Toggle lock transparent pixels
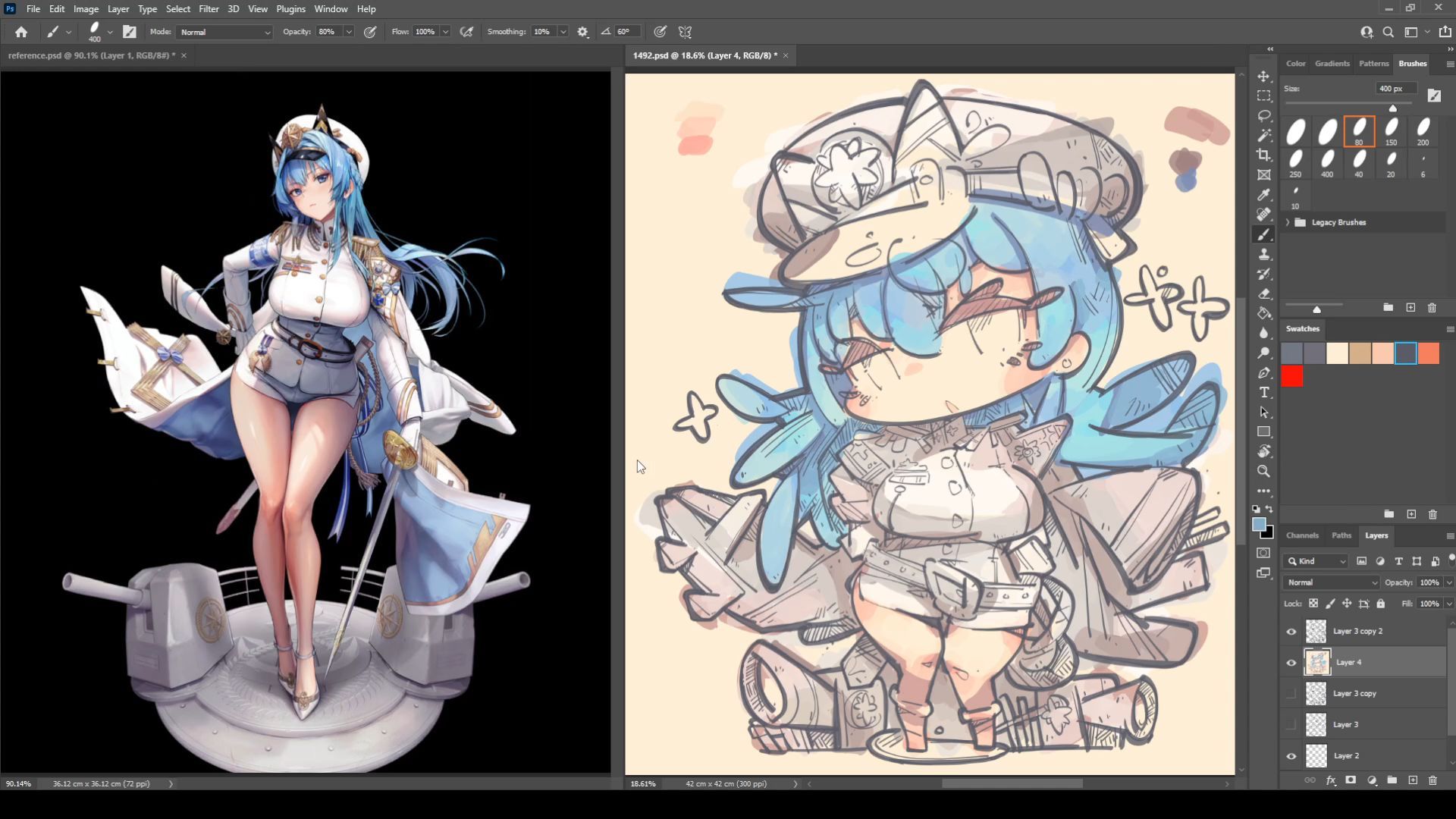 coord(1313,604)
